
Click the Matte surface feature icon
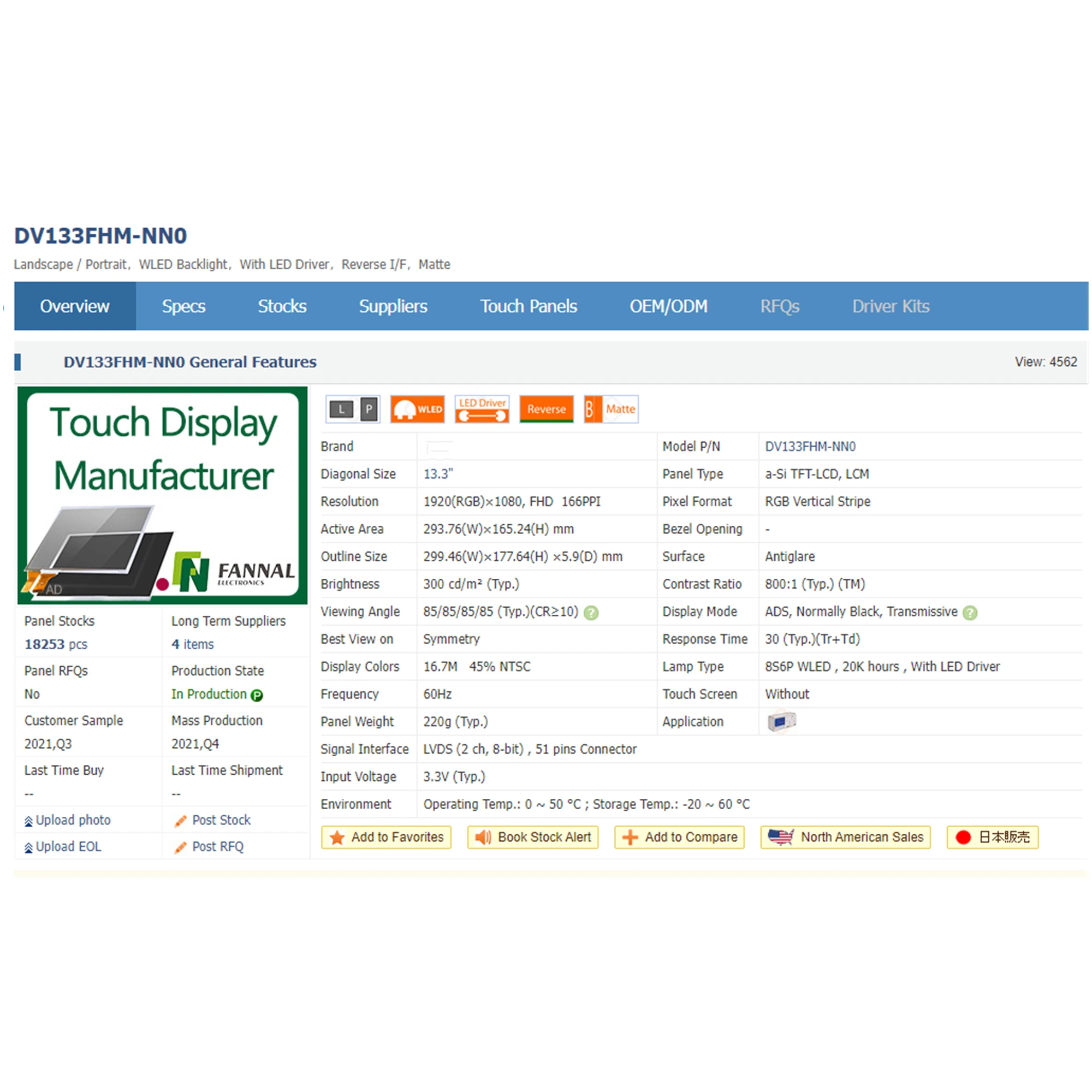(611, 408)
